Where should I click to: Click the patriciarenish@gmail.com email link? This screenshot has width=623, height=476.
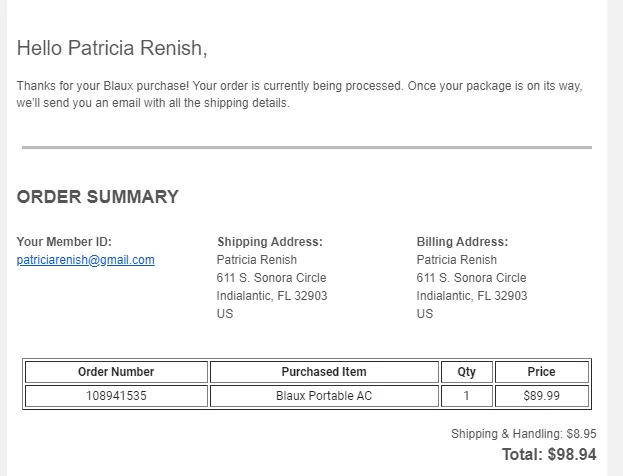tap(85, 260)
